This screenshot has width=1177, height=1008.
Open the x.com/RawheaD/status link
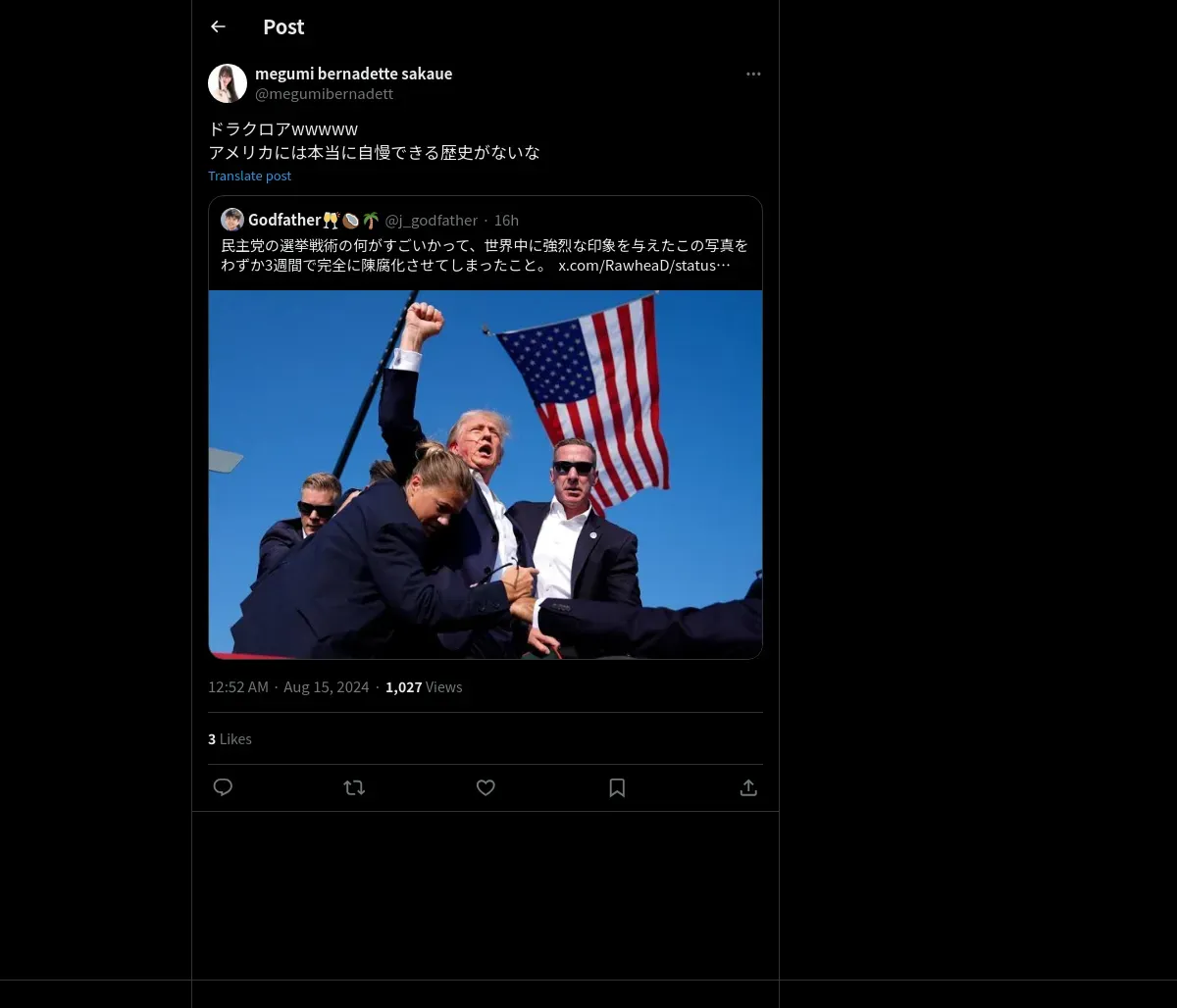pos(644,266)
